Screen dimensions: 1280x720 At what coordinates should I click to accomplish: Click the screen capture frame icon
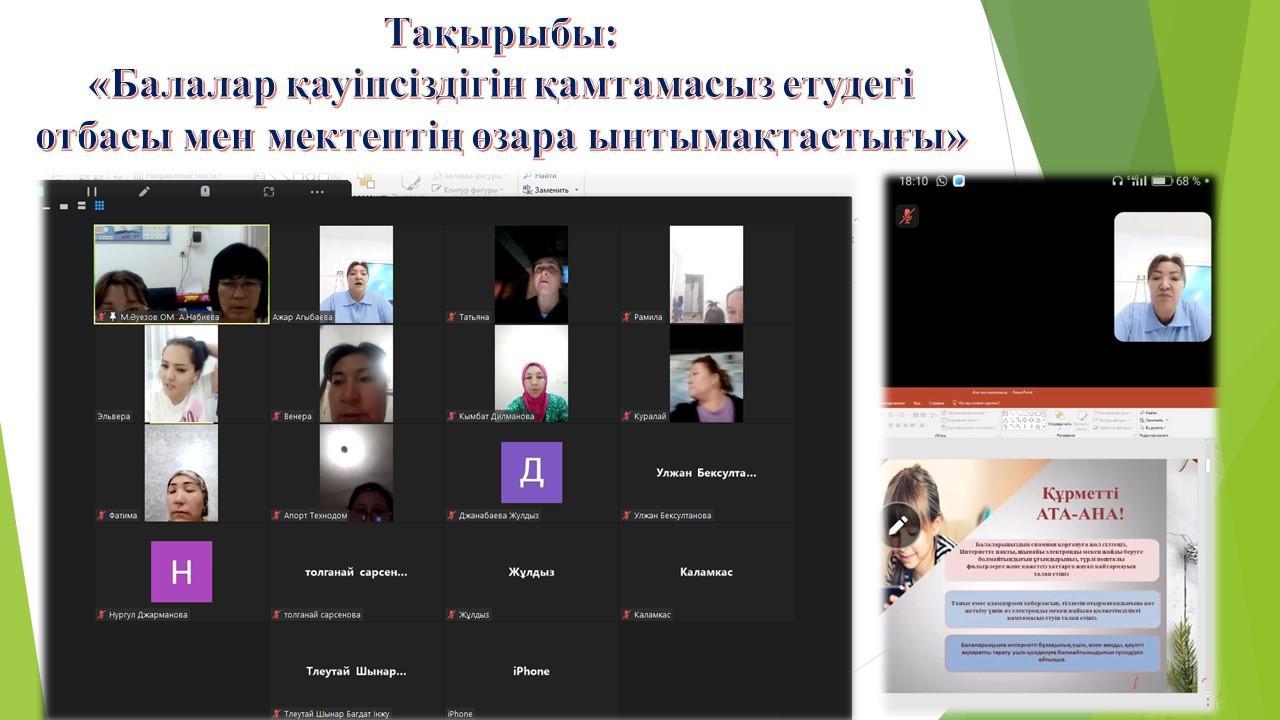click(268, 191)
